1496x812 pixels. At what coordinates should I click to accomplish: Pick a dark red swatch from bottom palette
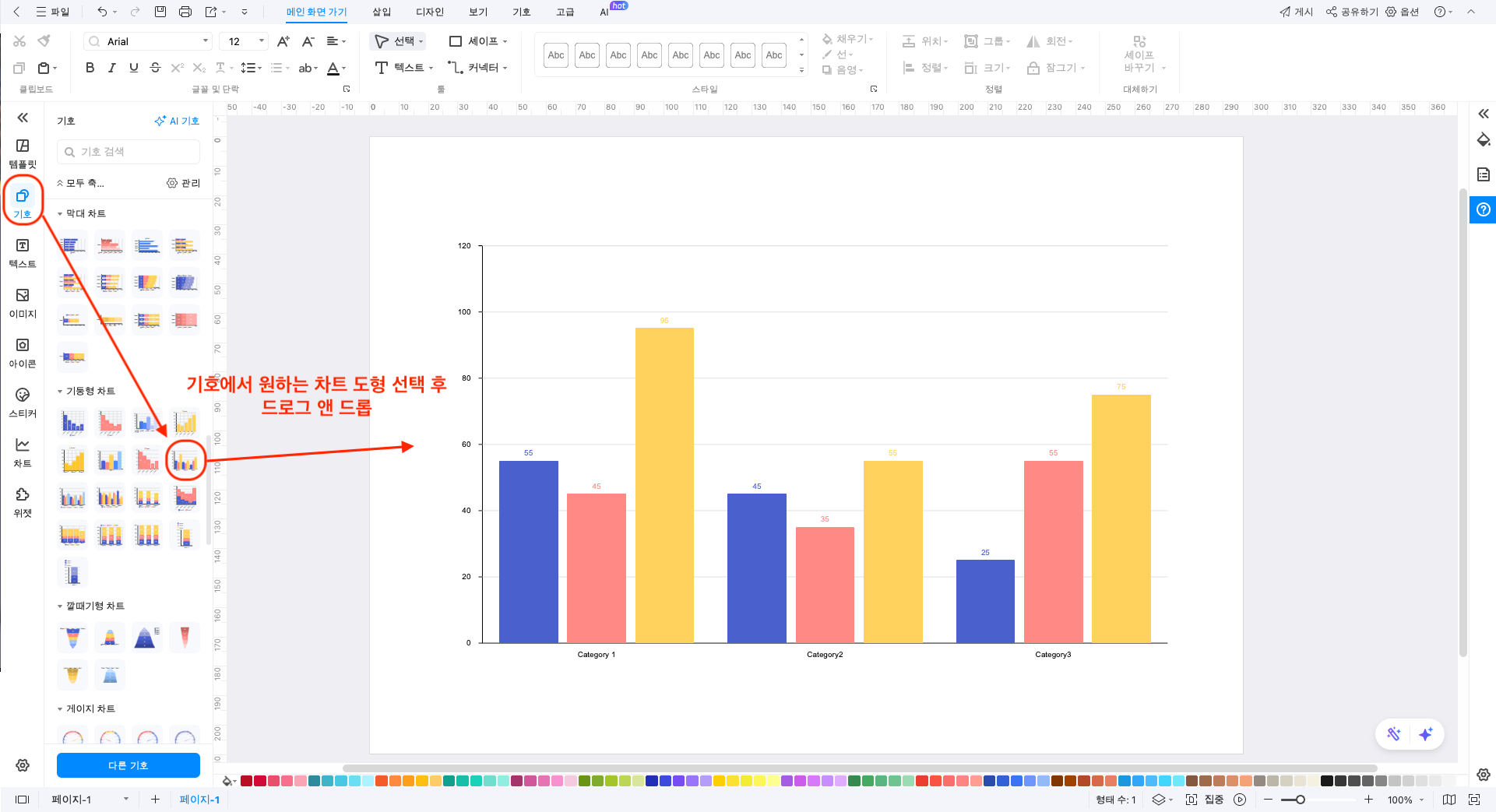point(245,780)
